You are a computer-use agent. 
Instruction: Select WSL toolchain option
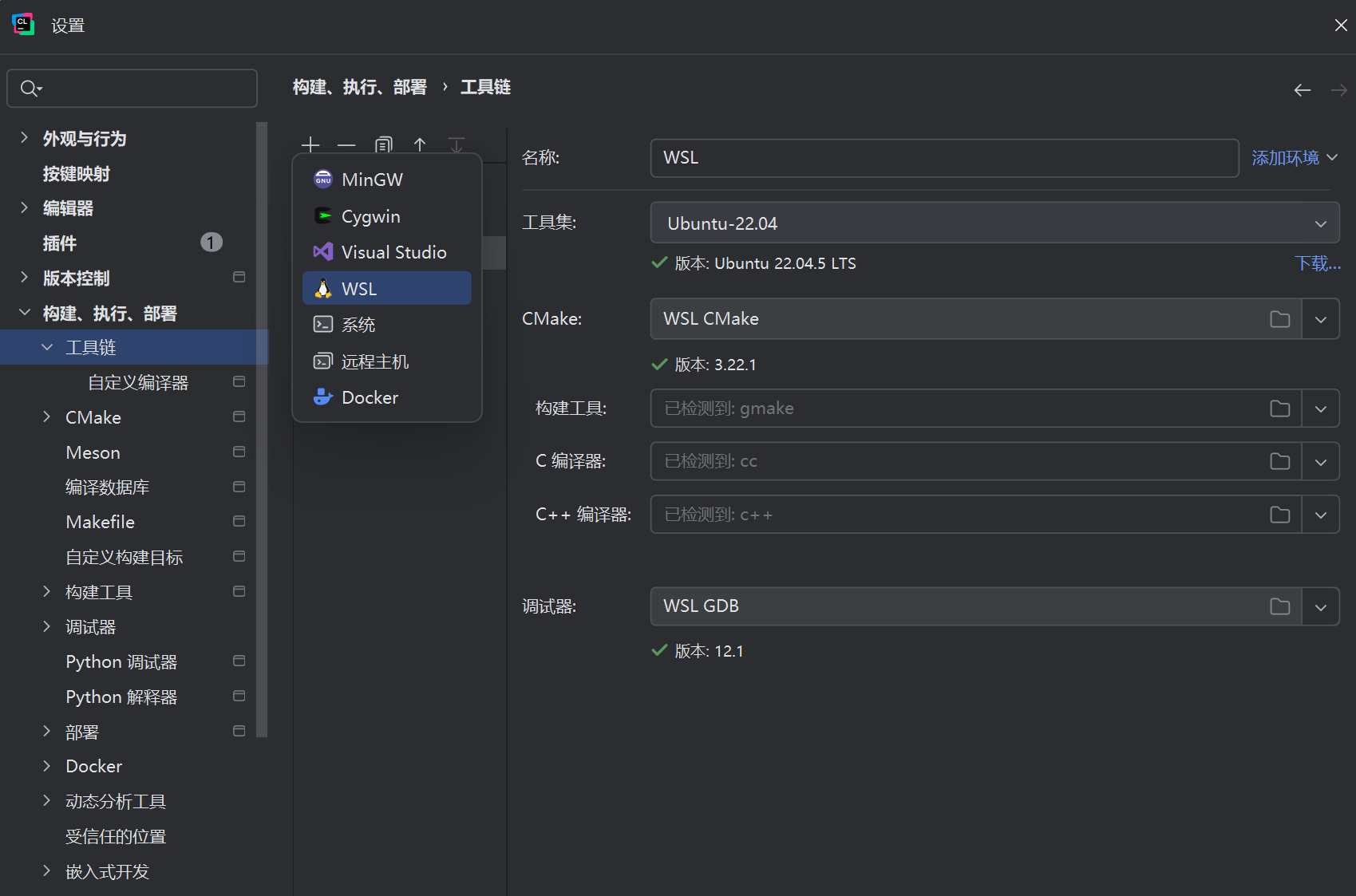click(x=387, y=288)
